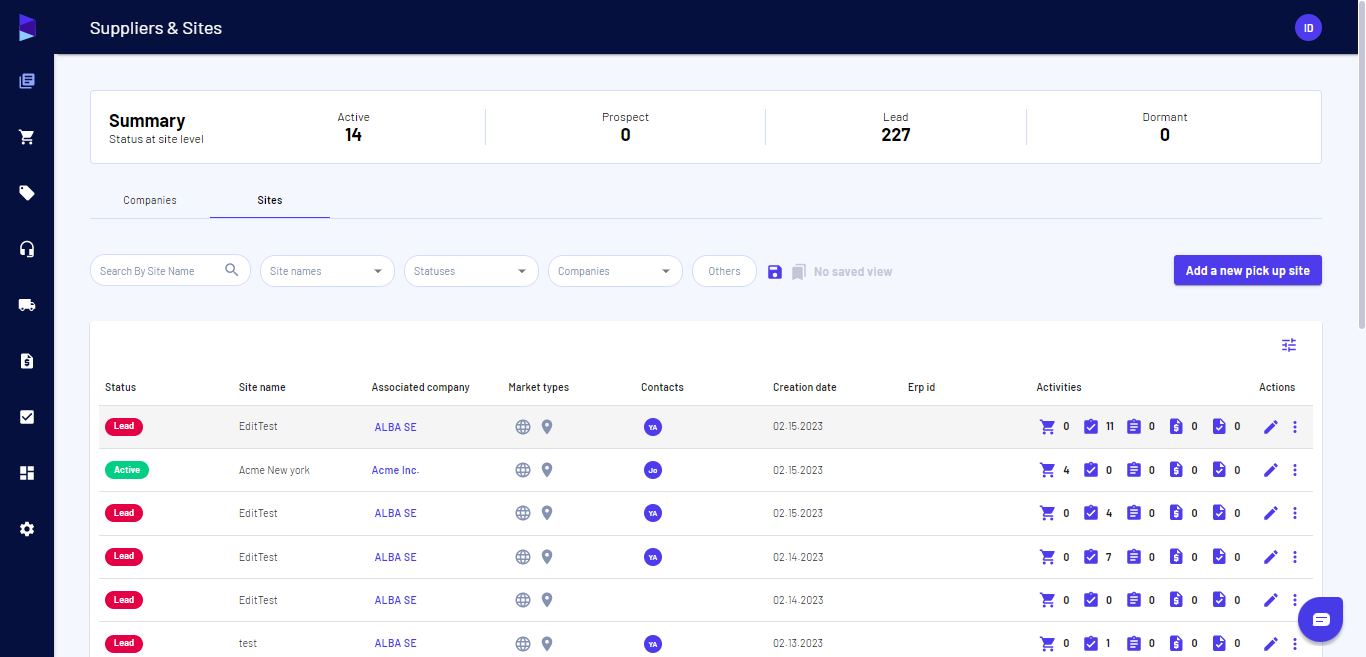
Task: Click the Status column header
Action: point(120,387)
